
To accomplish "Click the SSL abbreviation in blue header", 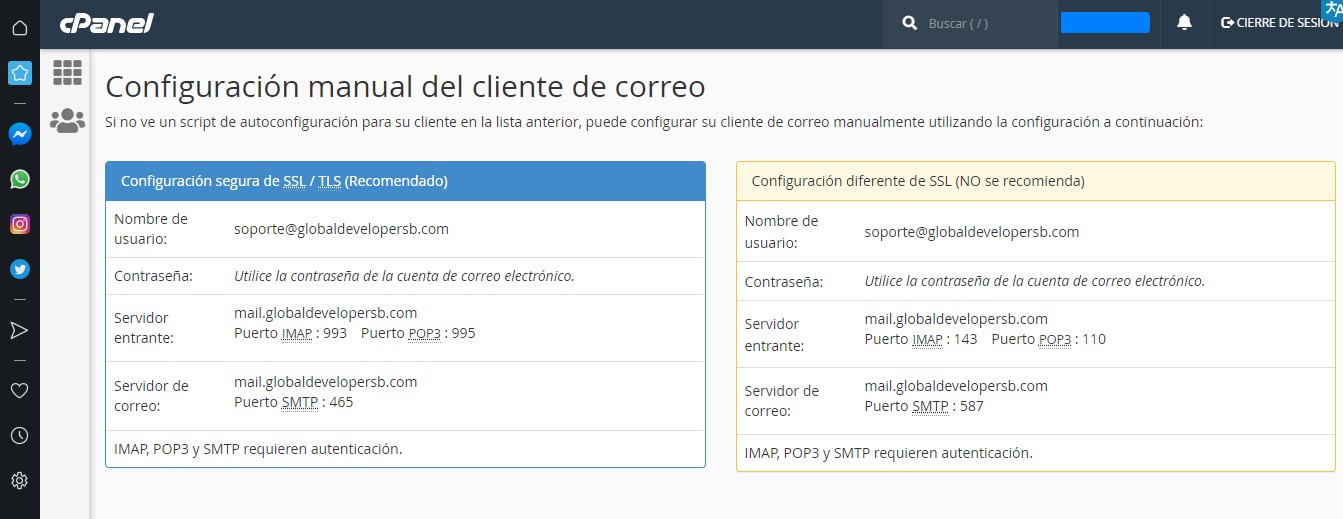I will (294, 181).
